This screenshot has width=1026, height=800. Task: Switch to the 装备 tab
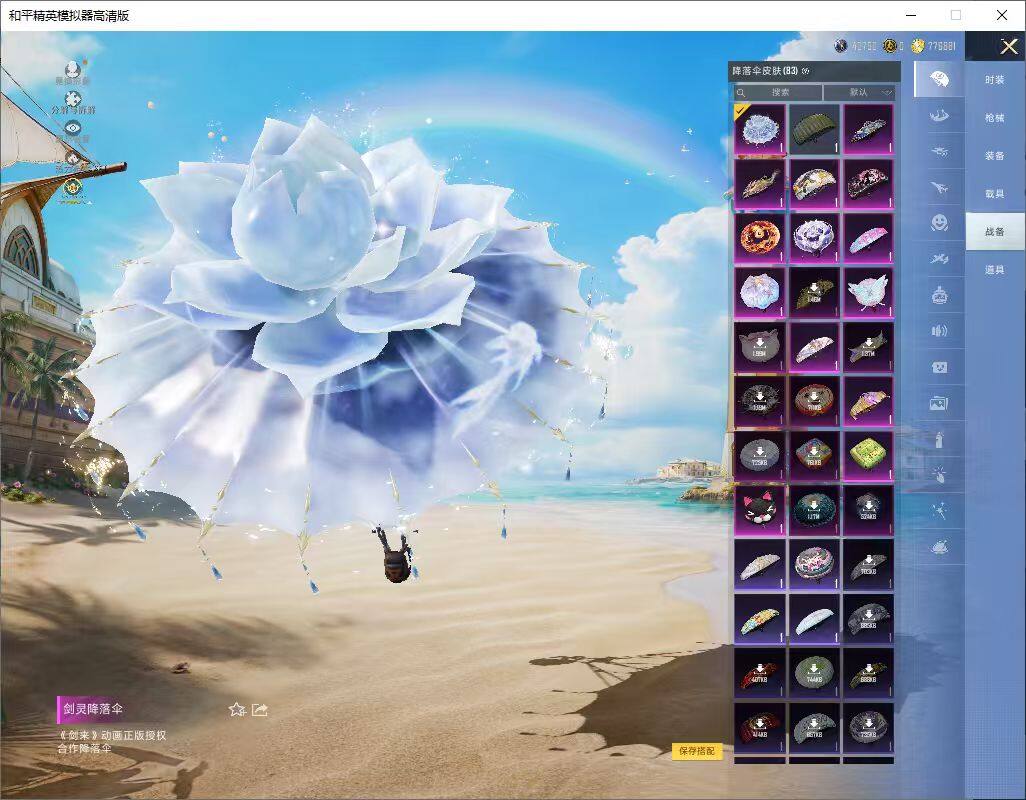(x=995, y=156)
